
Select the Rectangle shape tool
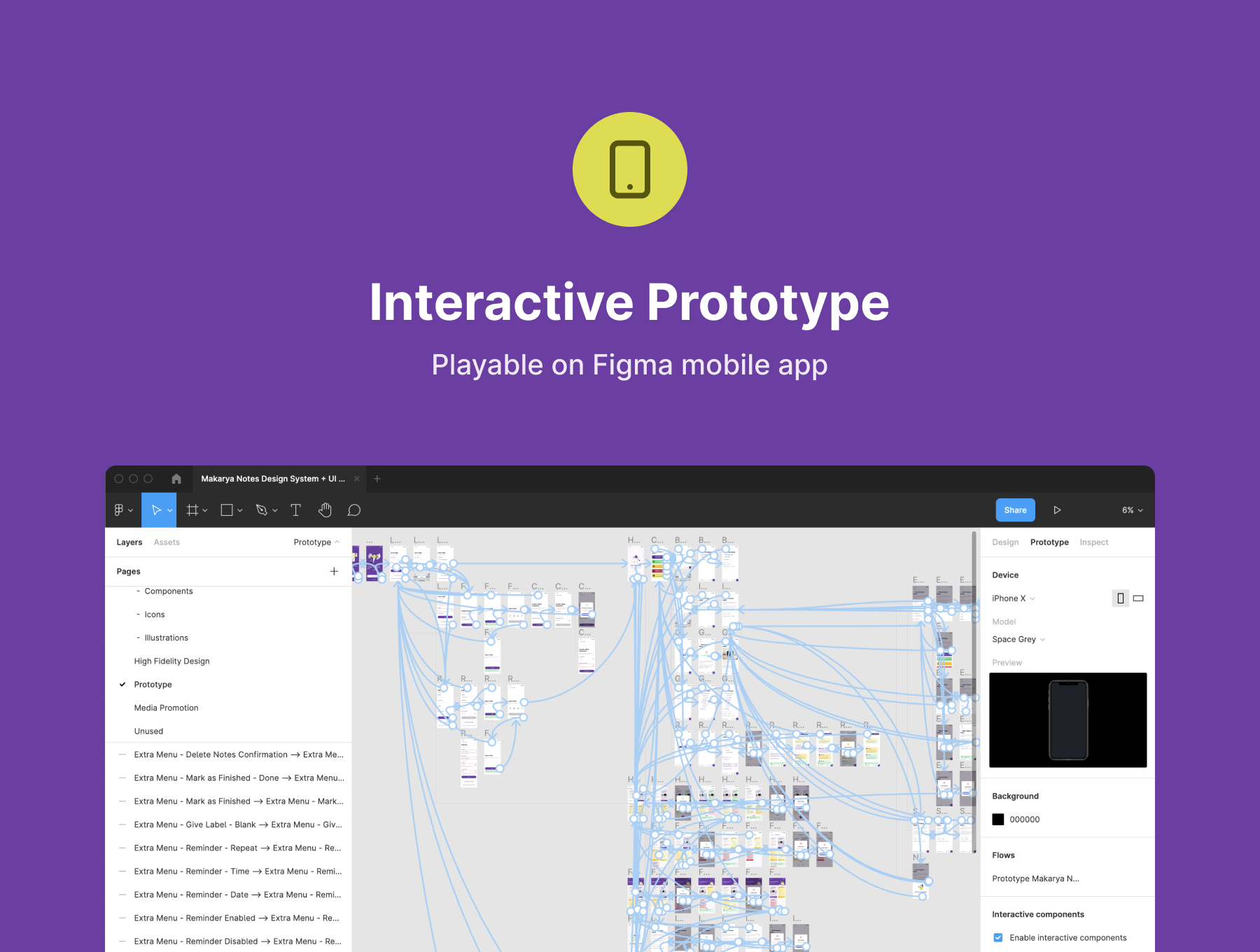coord(227,510)
